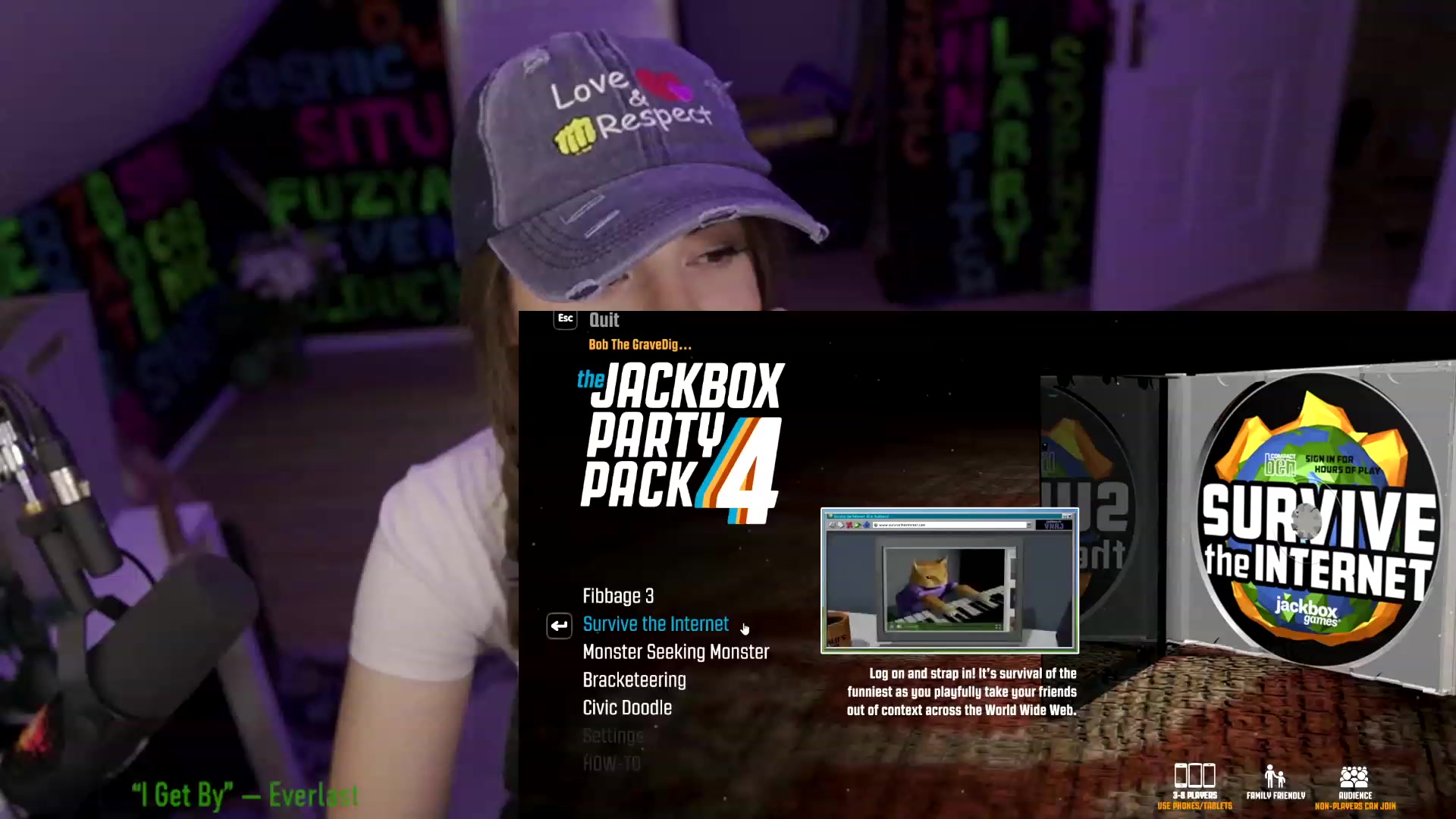Click the Family Friendly icon
This screenshot has height=819, width=1456.
1275,777
